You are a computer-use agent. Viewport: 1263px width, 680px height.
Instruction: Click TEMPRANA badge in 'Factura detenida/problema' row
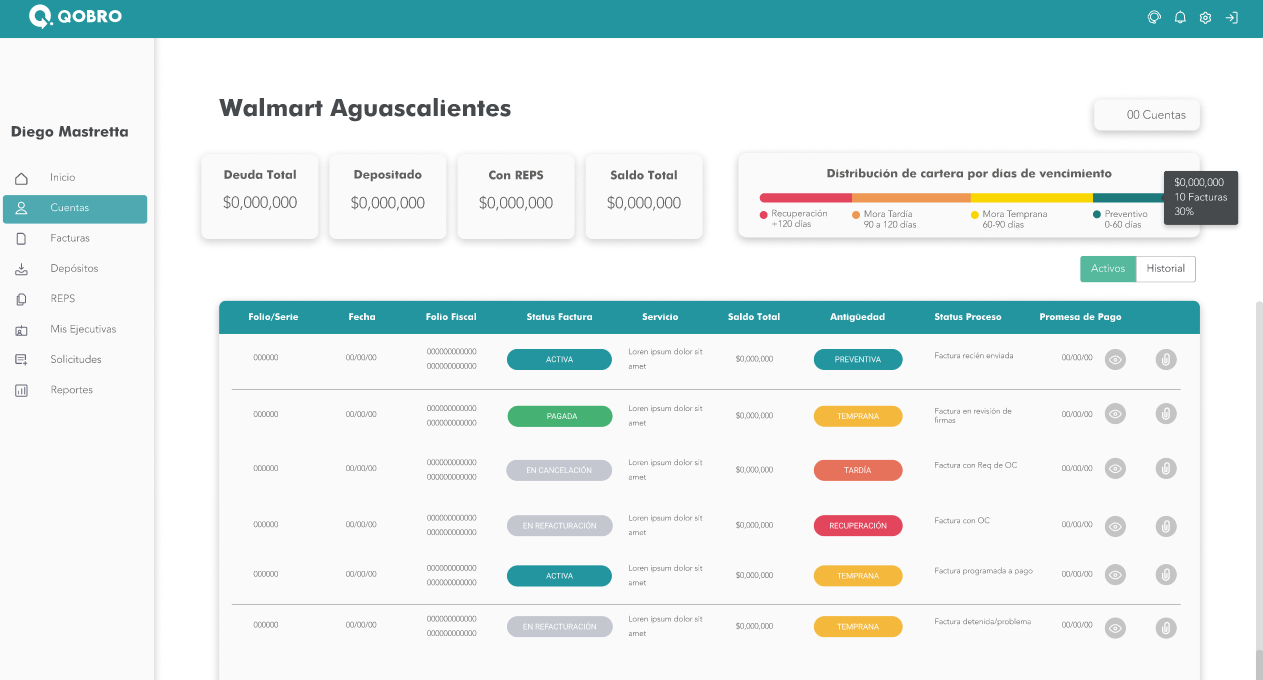(858, 627)
